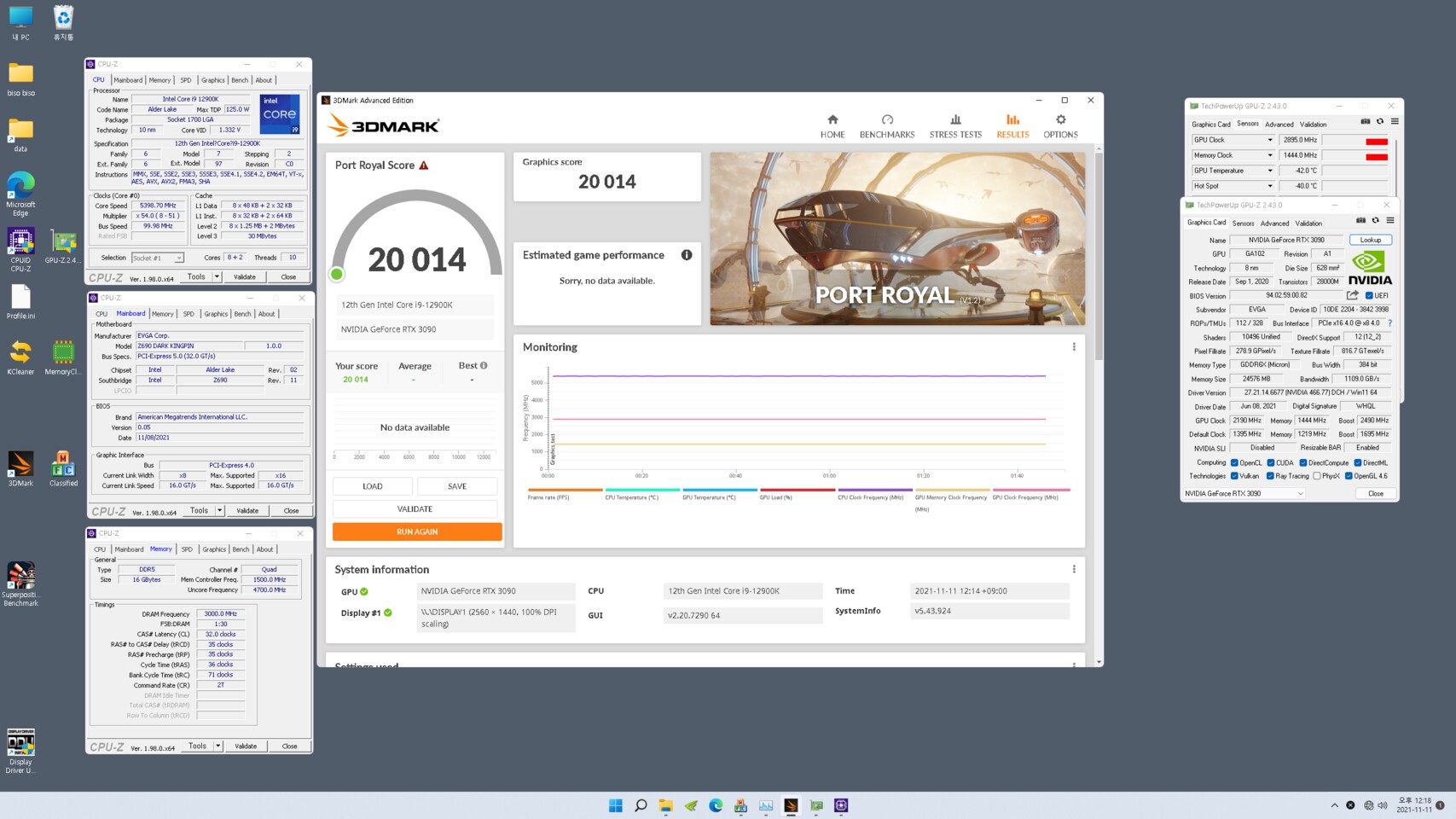Click the VALIDATE button in 3DMark

click(x=415, y=509)
